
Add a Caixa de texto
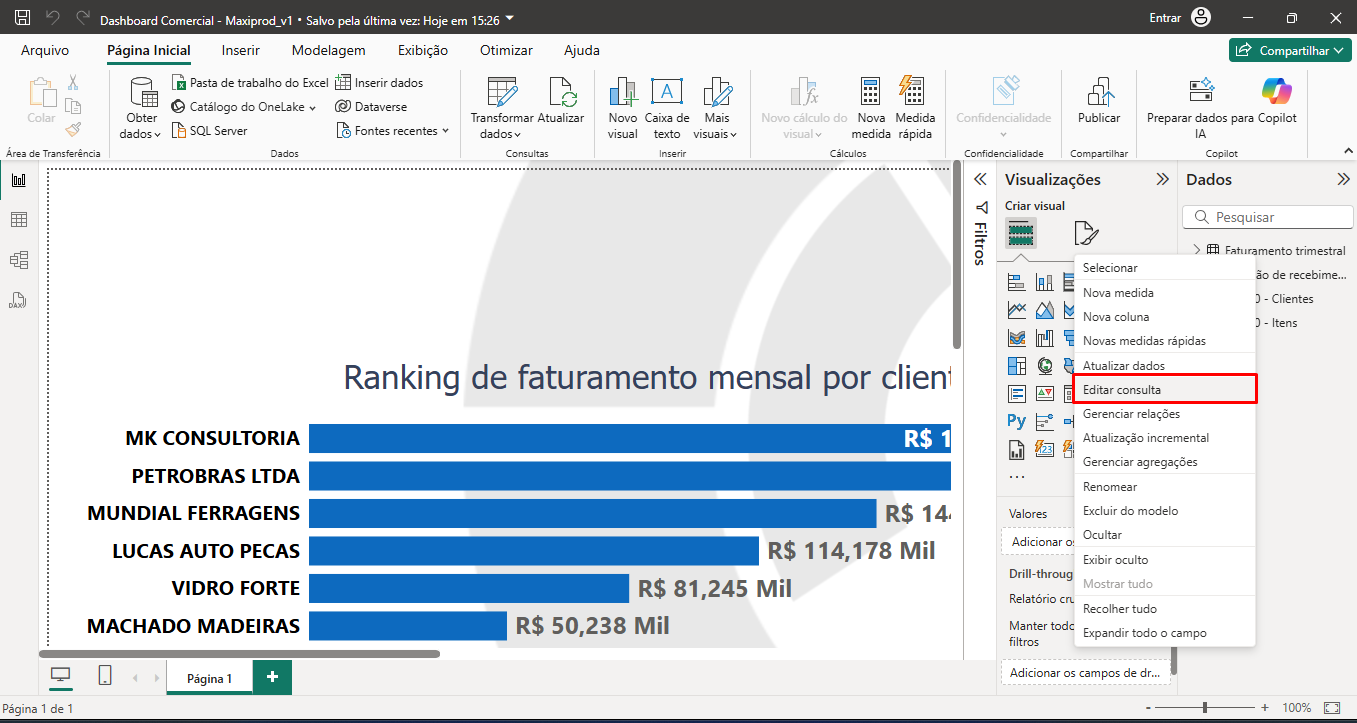(666, 93)
